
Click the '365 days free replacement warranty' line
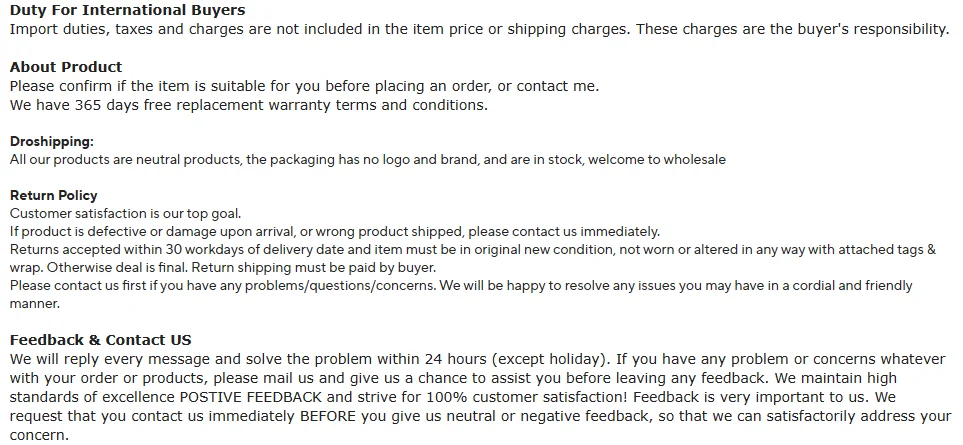(x=249, y=106)
